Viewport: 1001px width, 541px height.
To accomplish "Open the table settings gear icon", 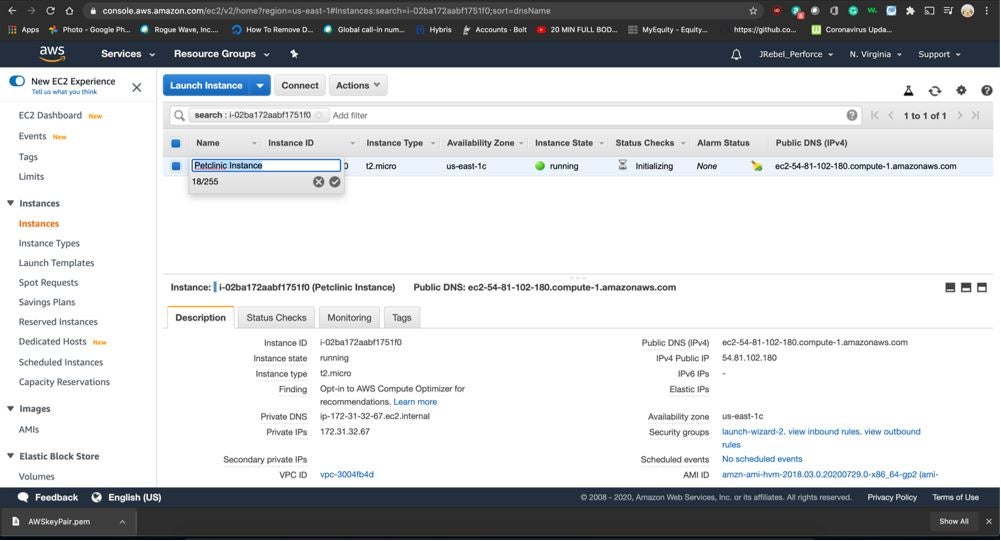I will click(961, 91).
